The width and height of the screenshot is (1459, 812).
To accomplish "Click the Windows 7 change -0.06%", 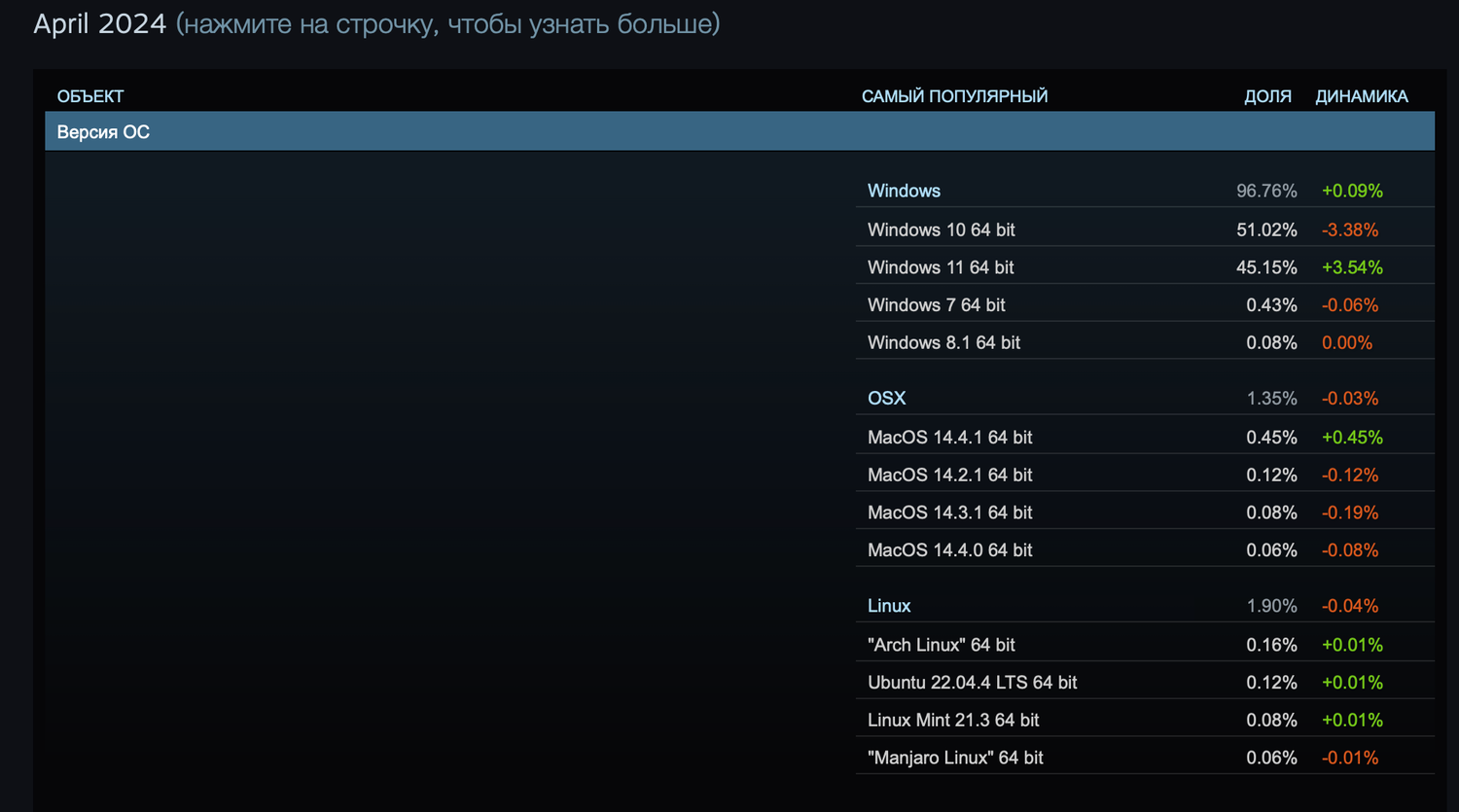I will pos(1350,305).
